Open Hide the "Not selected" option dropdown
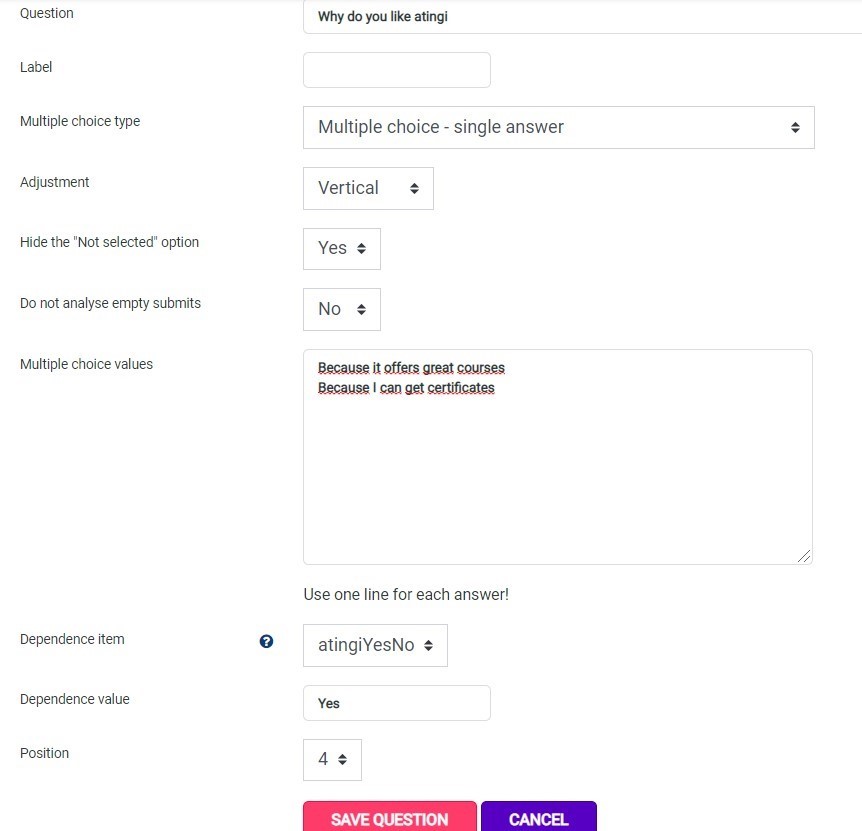The height and width of the screenshot is (831, 862). pos(342,249)
